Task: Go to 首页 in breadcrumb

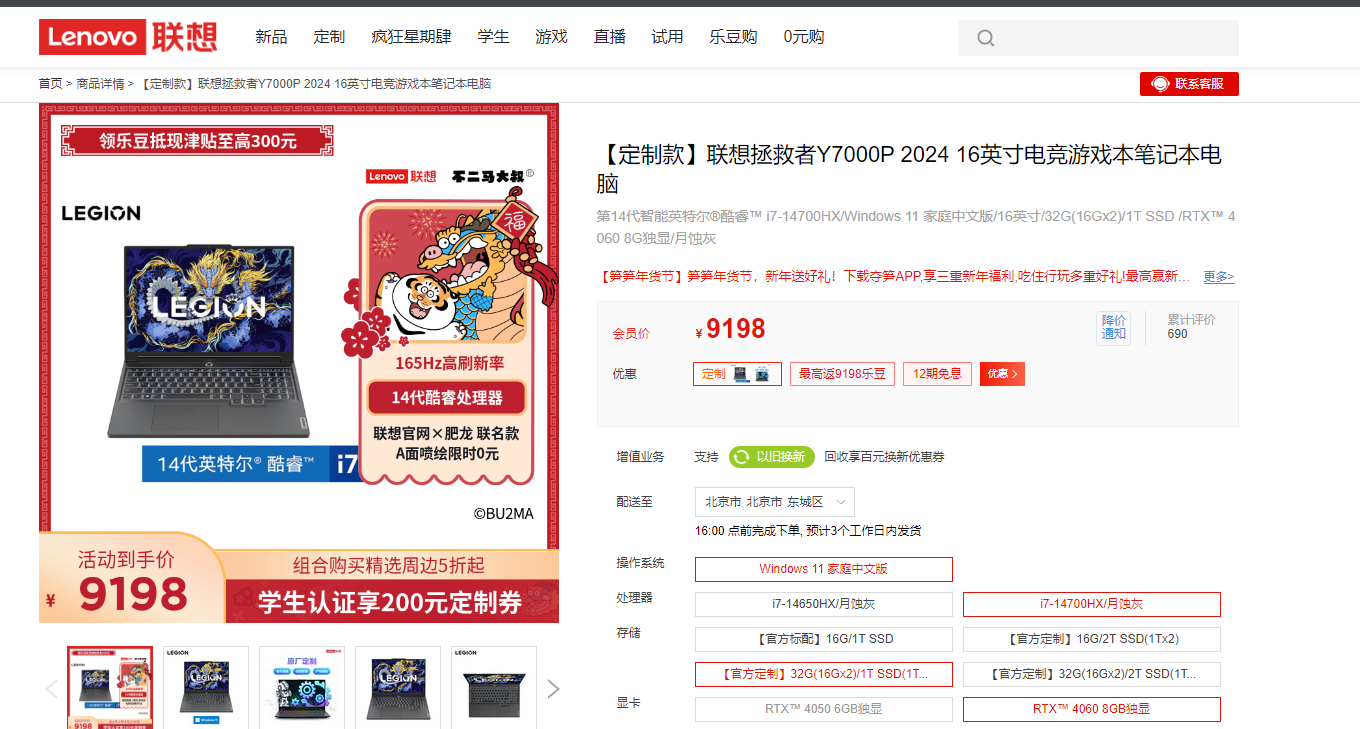Action: (50, 84)
